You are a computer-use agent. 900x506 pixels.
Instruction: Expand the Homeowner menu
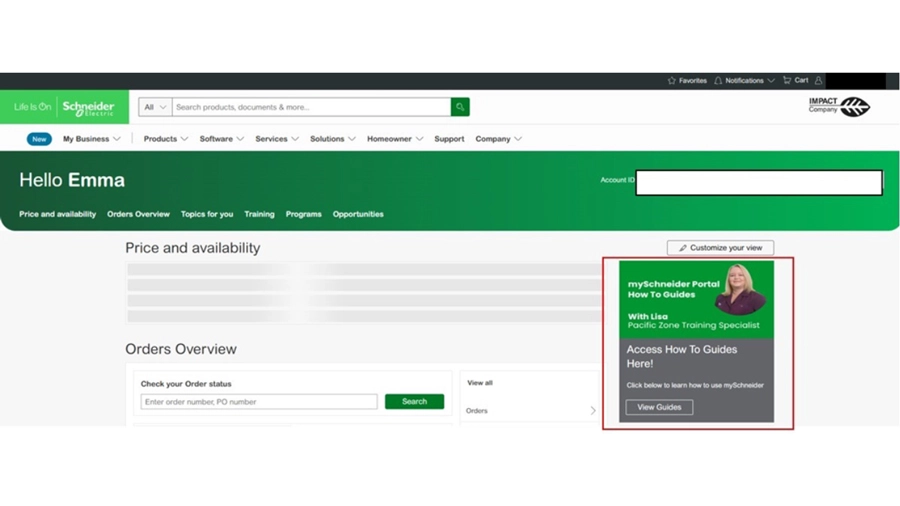395,139
